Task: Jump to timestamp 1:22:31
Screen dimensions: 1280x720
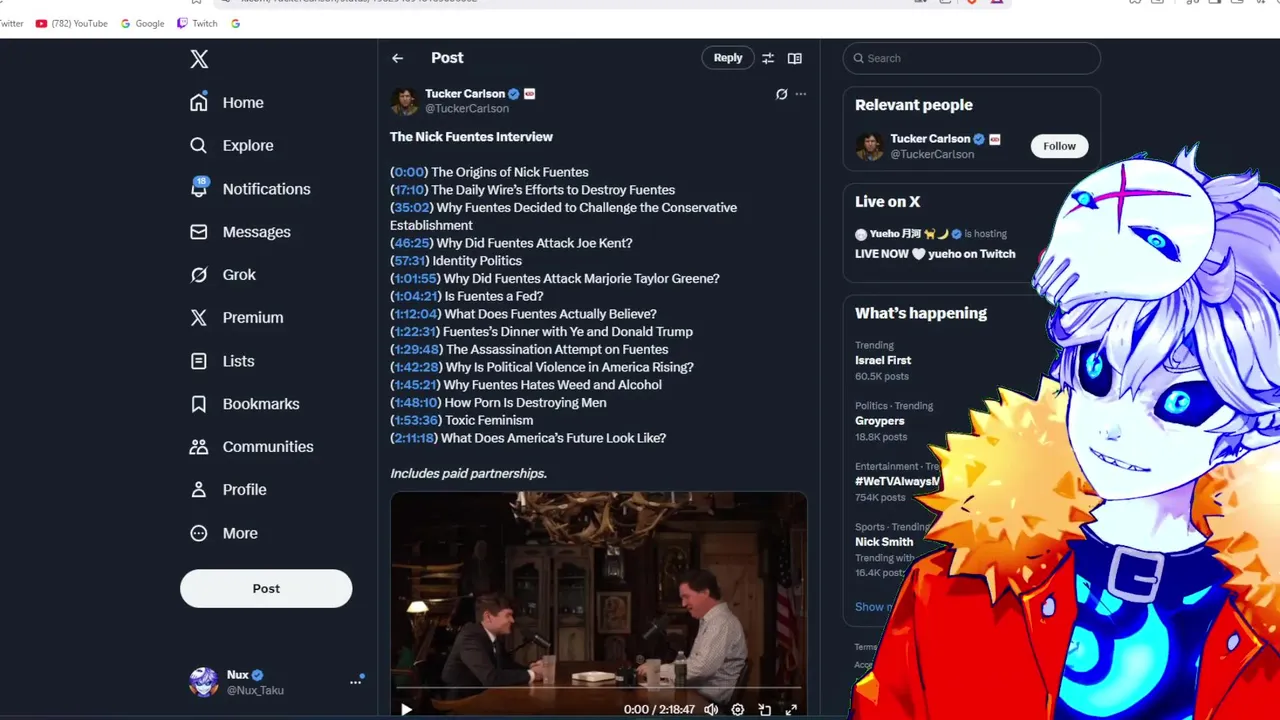Action: click(416, 332)
